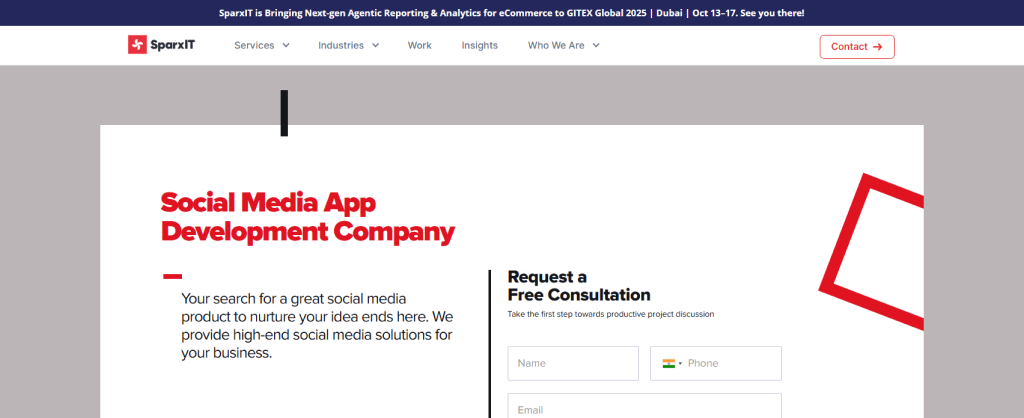The image size is (1024, 418).
Task: Click the Social Media App Development Company heading
Action: pos(307,217)
